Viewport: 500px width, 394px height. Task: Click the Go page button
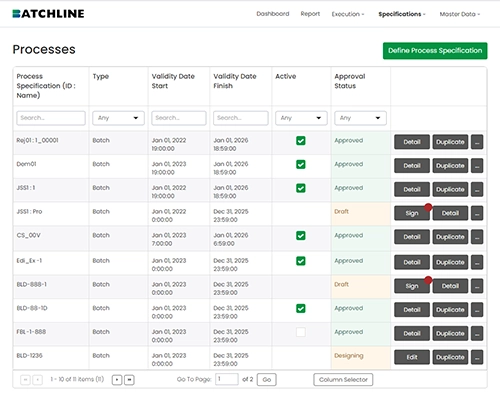pos(267,380)
